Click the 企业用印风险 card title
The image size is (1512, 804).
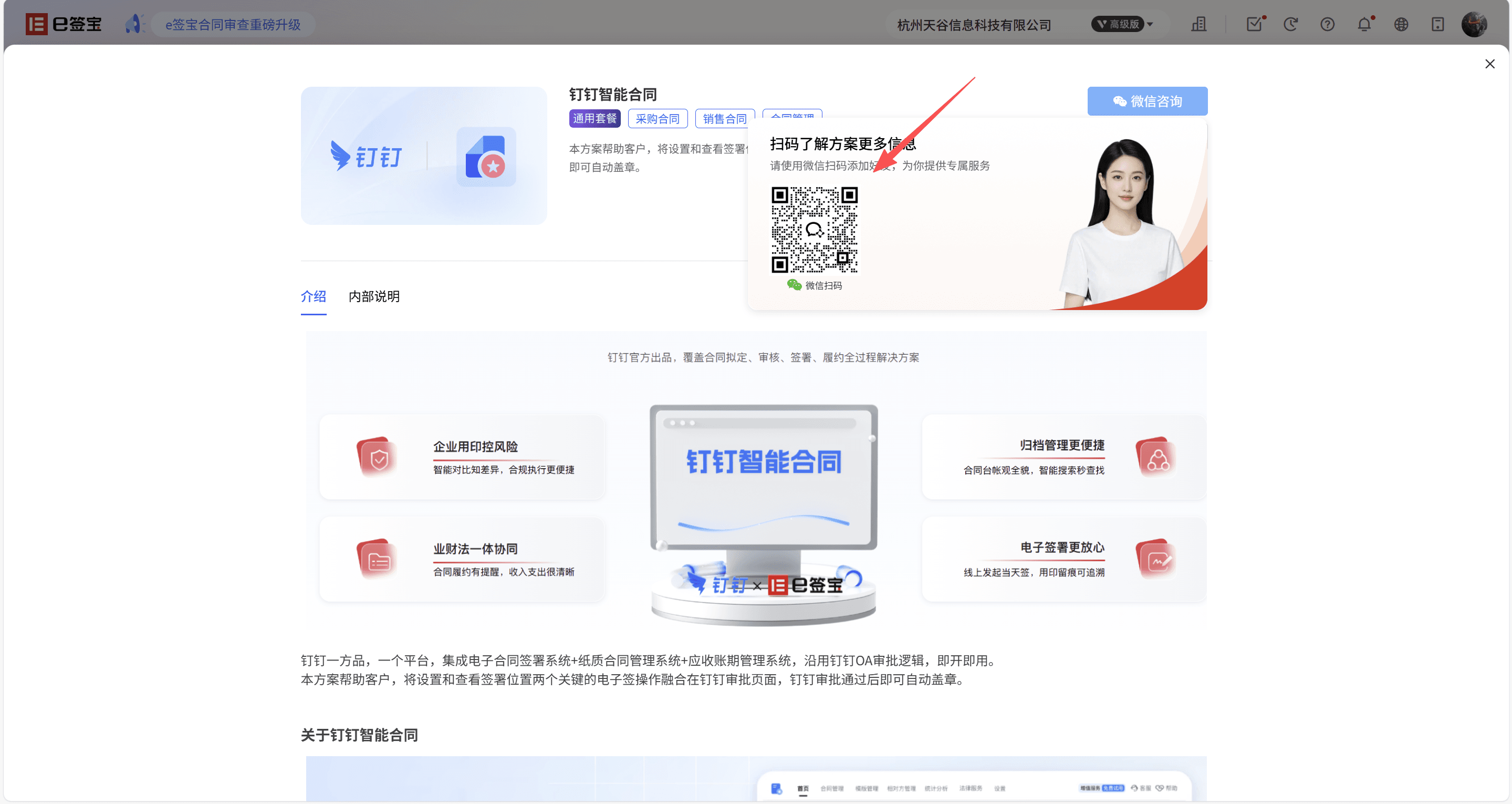pyautogui.click(x=475, y=446)
